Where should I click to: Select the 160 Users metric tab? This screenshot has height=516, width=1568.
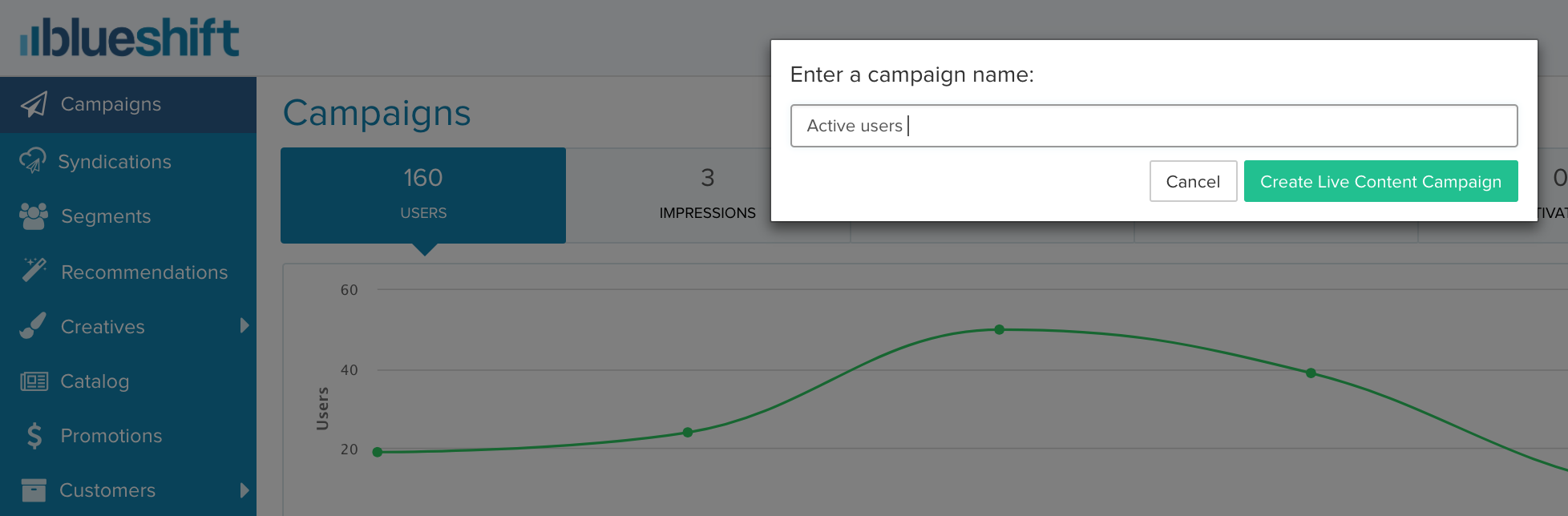423,196
